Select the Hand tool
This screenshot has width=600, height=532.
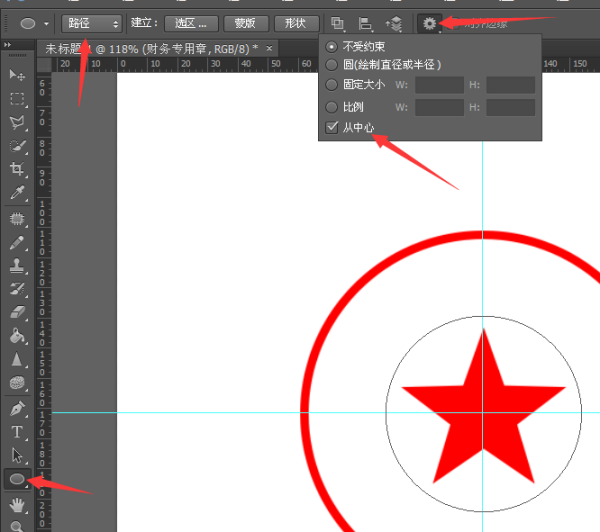(x=17, y=505)
